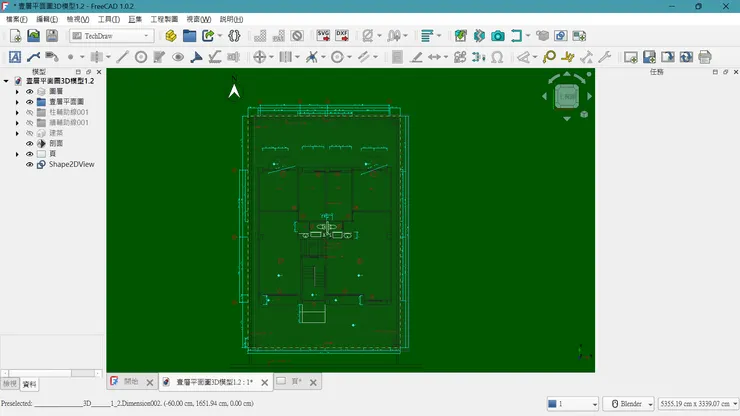Click the dimensions readout button in status bar
The height and width of the screenshot is (416, 740).
[697, 404]
